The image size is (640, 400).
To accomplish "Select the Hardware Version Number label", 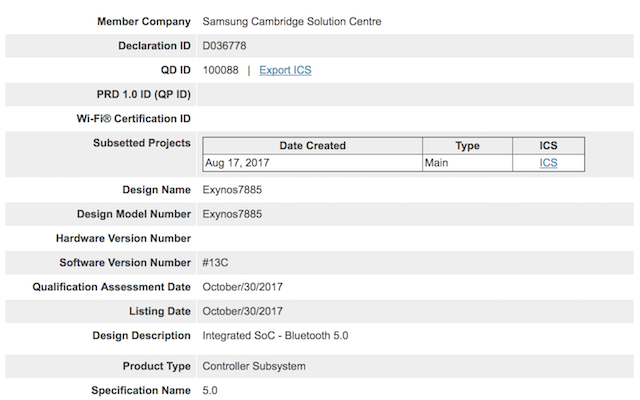I will [x=123, y=238].
